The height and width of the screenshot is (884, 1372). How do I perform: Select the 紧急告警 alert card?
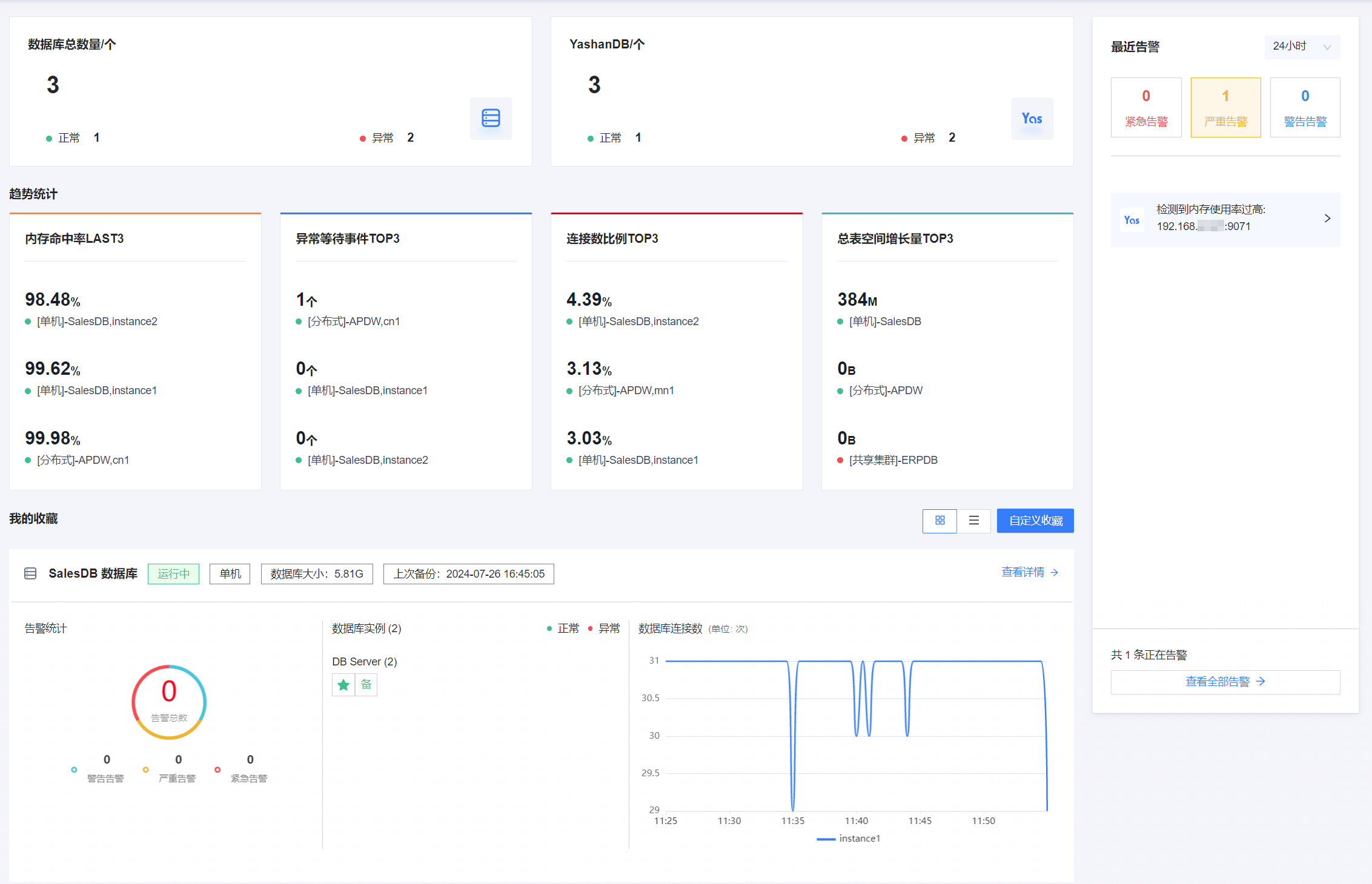1146,107
